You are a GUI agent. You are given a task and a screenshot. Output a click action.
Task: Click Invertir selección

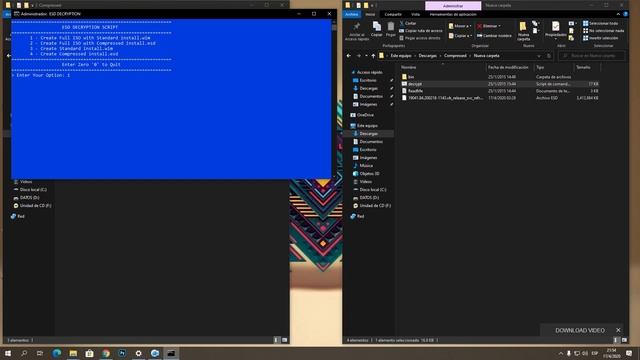point(600,38)
